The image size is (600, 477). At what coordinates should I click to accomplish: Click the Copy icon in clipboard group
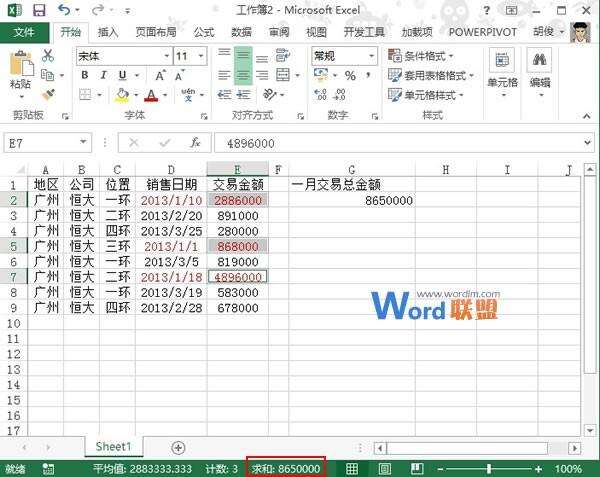point(48,75)
